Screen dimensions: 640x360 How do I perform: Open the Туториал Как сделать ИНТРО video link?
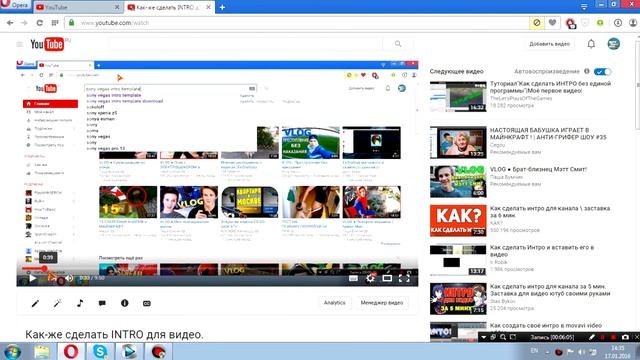pos(550,87)
